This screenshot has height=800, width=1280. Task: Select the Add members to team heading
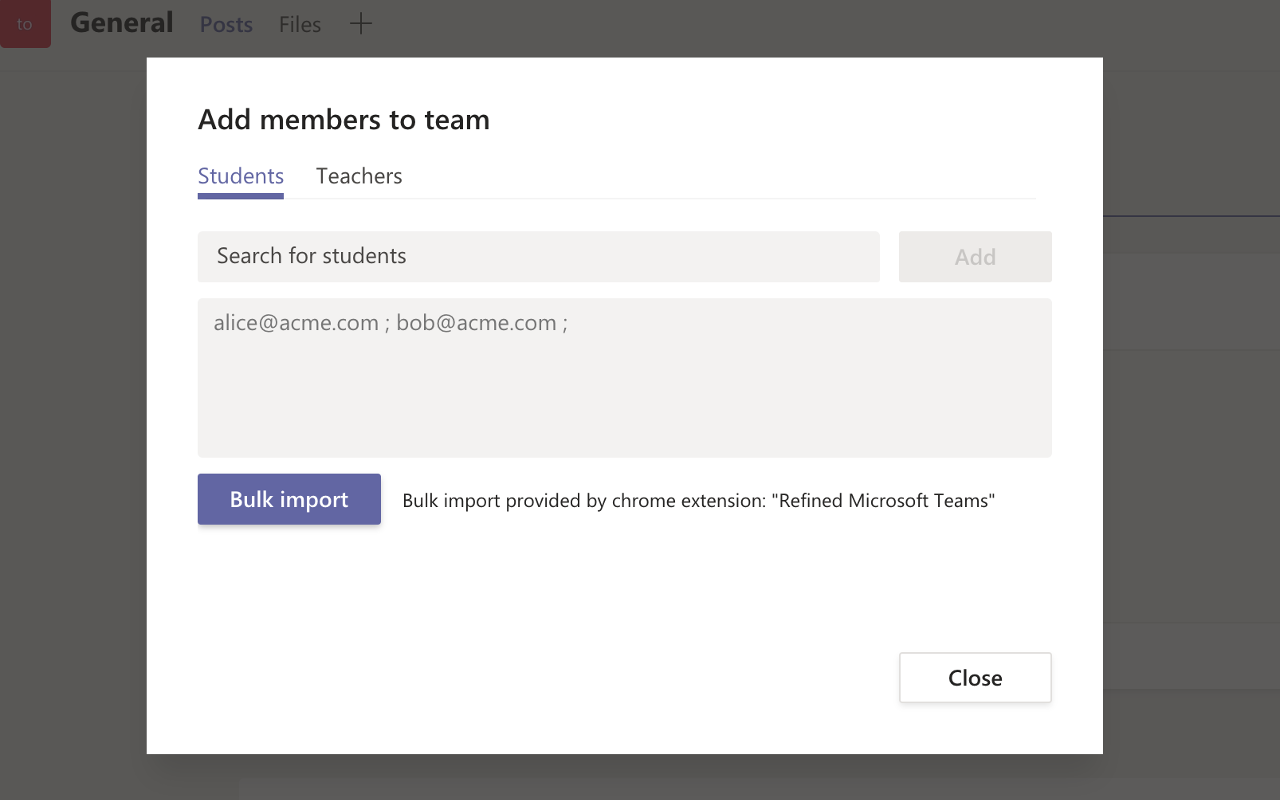pyautogui.click(x=344, y=120)
